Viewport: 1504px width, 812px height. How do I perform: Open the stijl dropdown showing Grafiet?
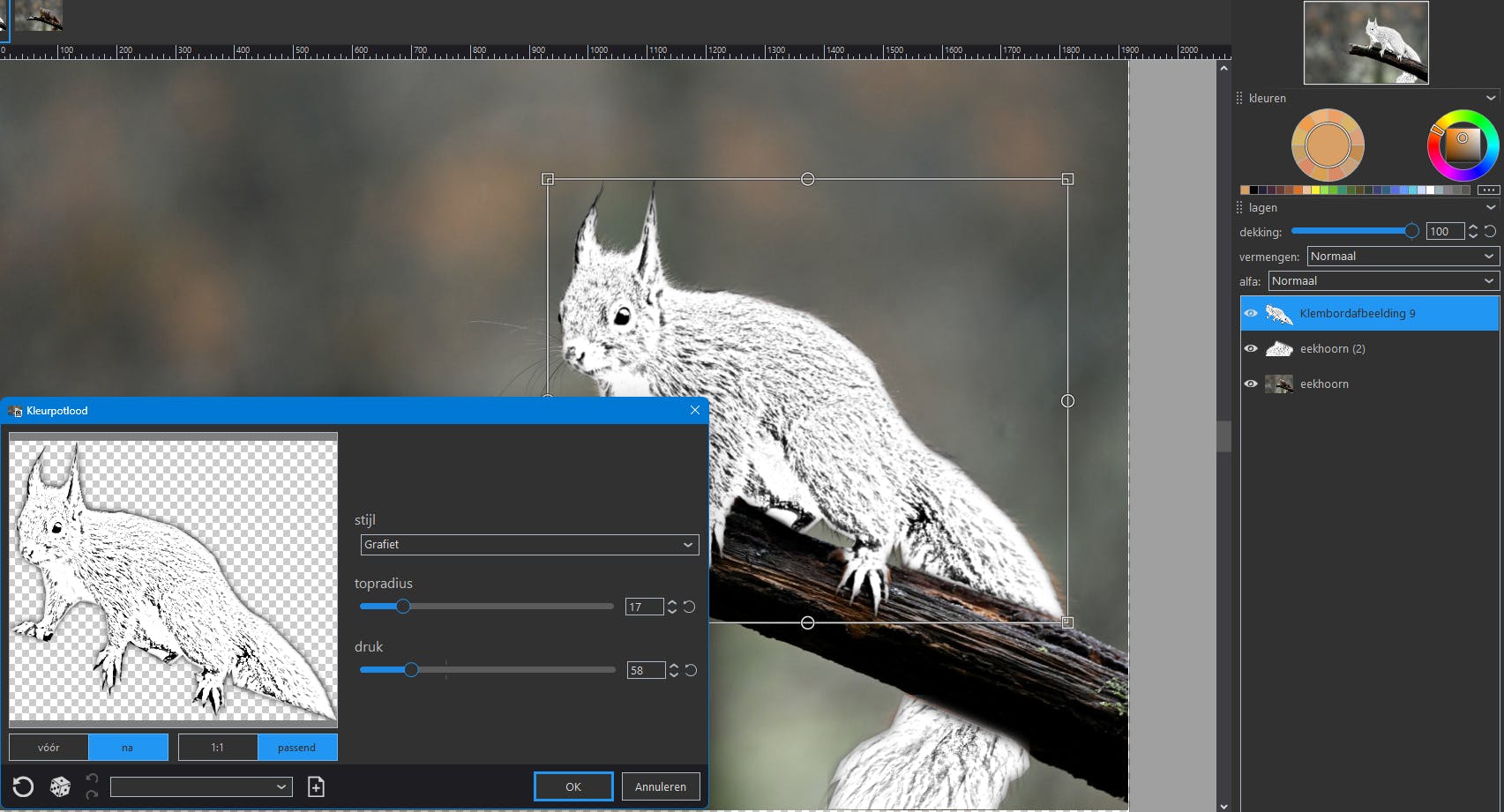(x=529, y=545)
